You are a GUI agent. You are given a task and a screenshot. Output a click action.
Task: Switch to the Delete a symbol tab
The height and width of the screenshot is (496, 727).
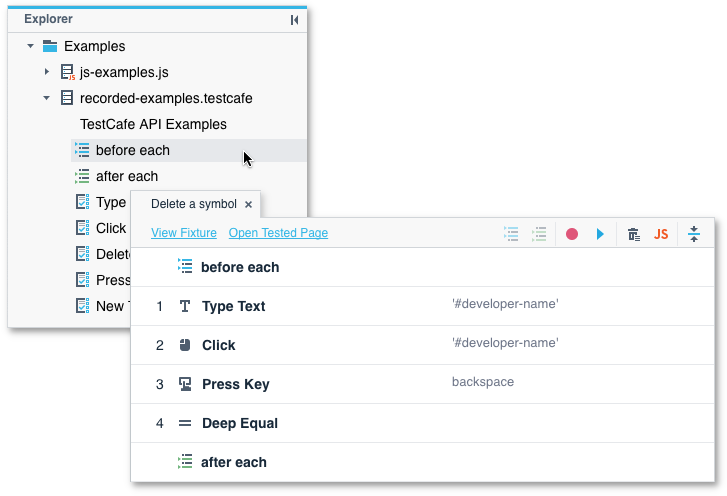coord(194,204)
